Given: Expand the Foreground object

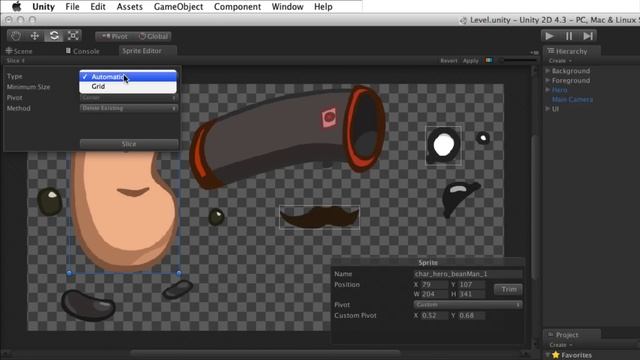Looking at the screenshot, I should (x=548, y=80).
